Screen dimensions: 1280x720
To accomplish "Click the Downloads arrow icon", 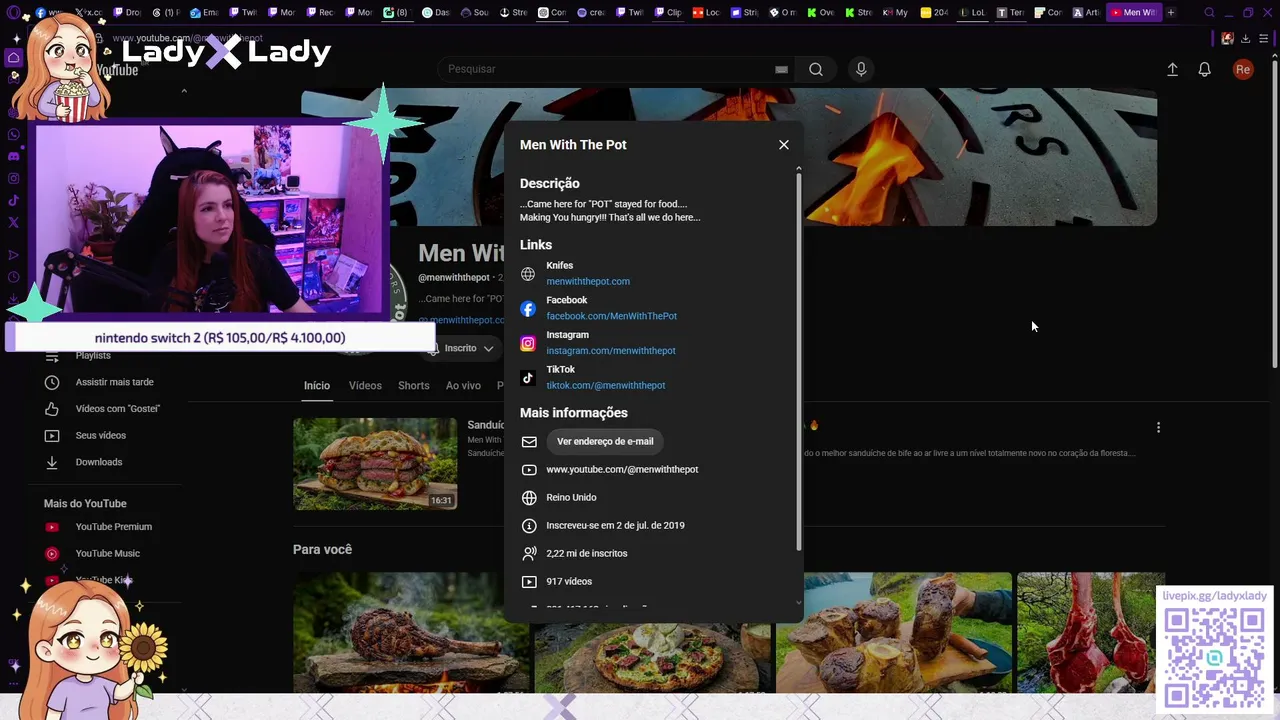I will tap(52, 462).
